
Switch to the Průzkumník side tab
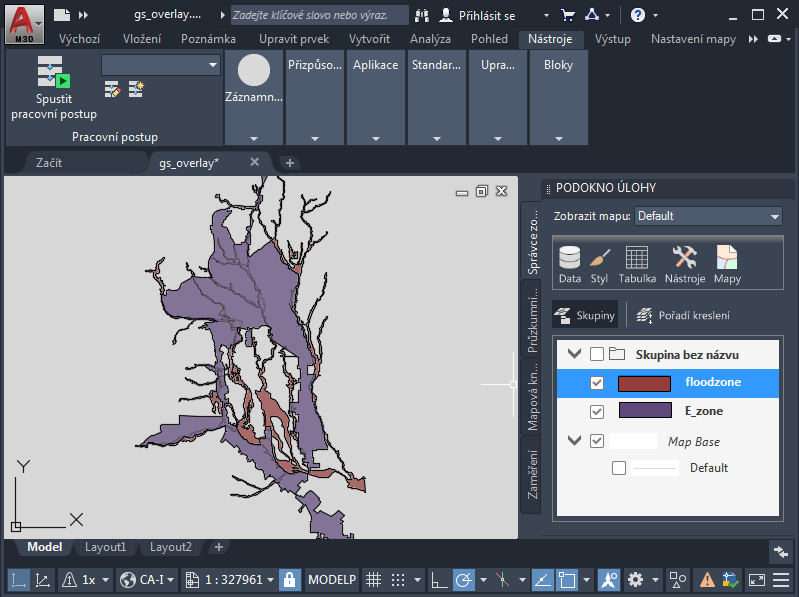(532, 320)
